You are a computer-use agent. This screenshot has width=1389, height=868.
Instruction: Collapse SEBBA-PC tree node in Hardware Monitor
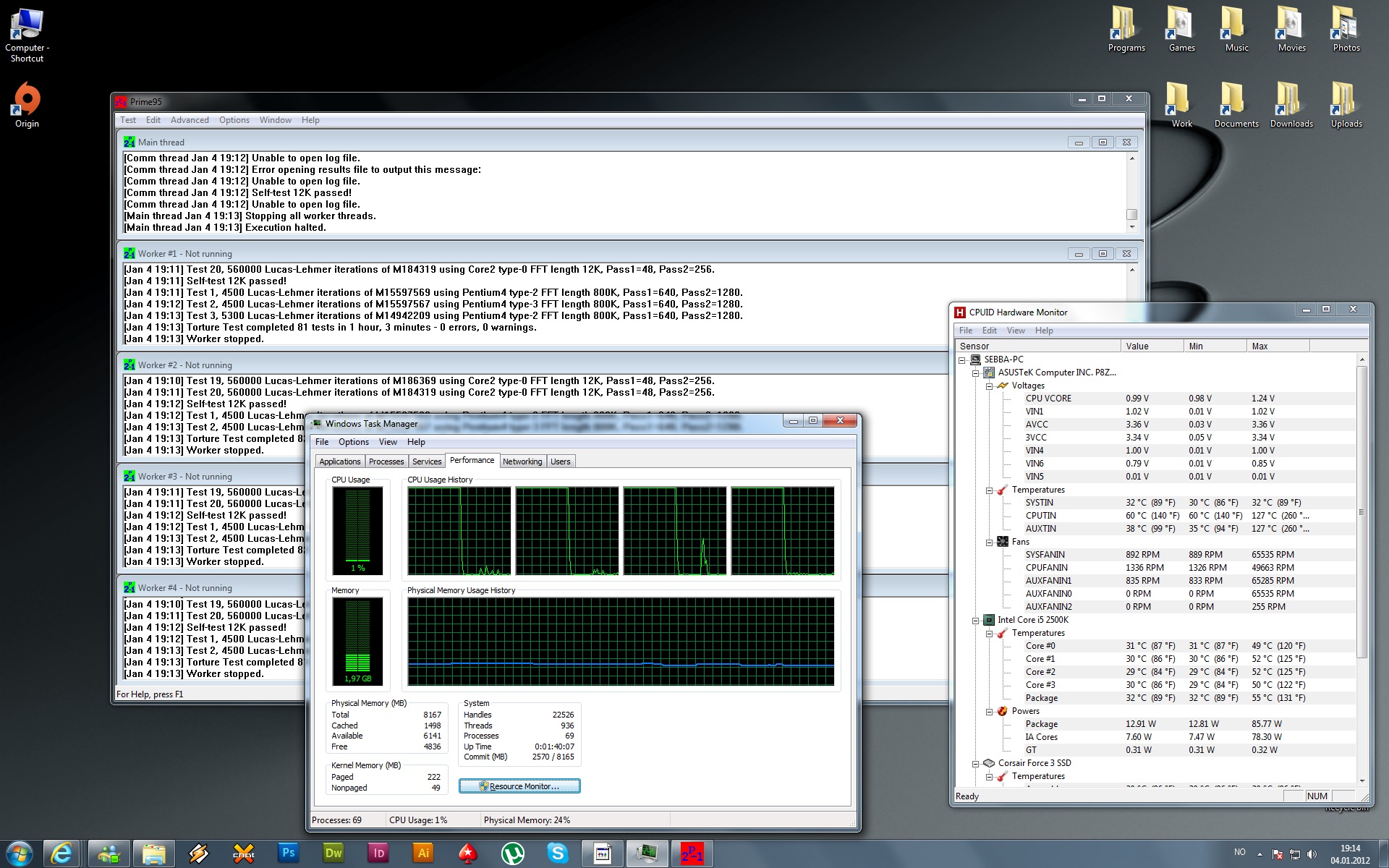(962, 360)
